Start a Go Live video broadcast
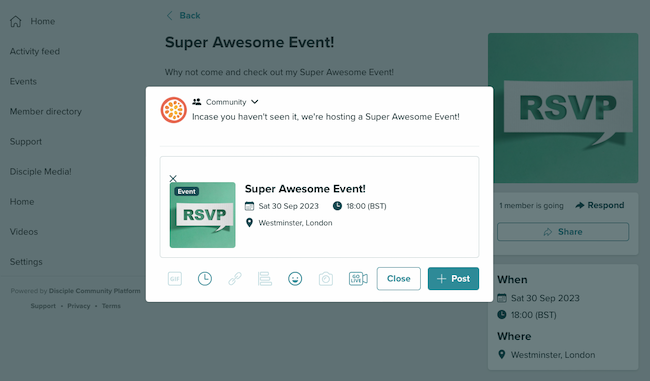Image resolution: width=650 pixels, height=381 pixels. point(358,279)
